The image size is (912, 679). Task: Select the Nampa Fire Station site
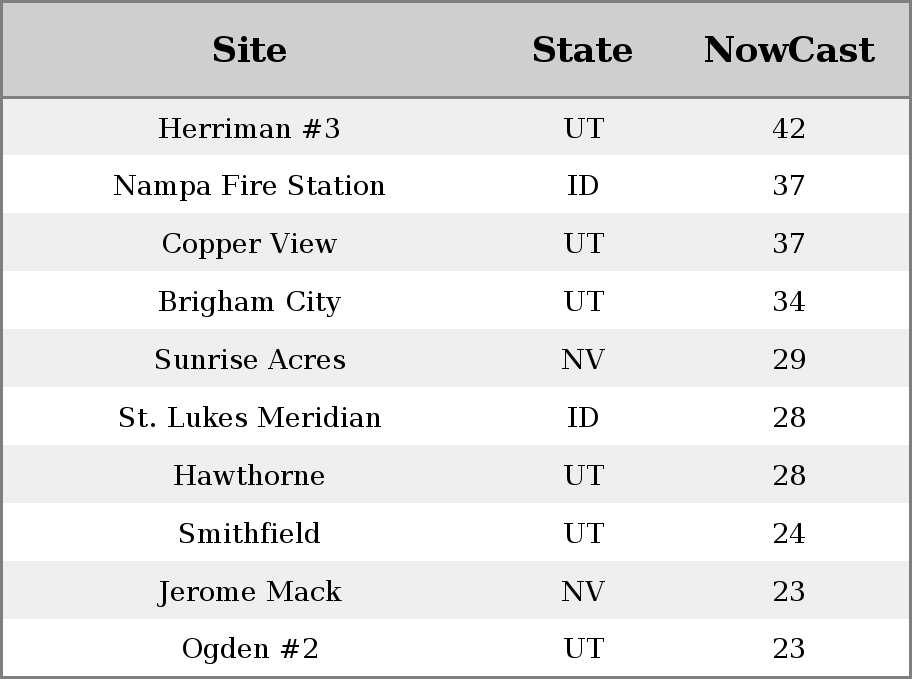(x=249, y=186)
